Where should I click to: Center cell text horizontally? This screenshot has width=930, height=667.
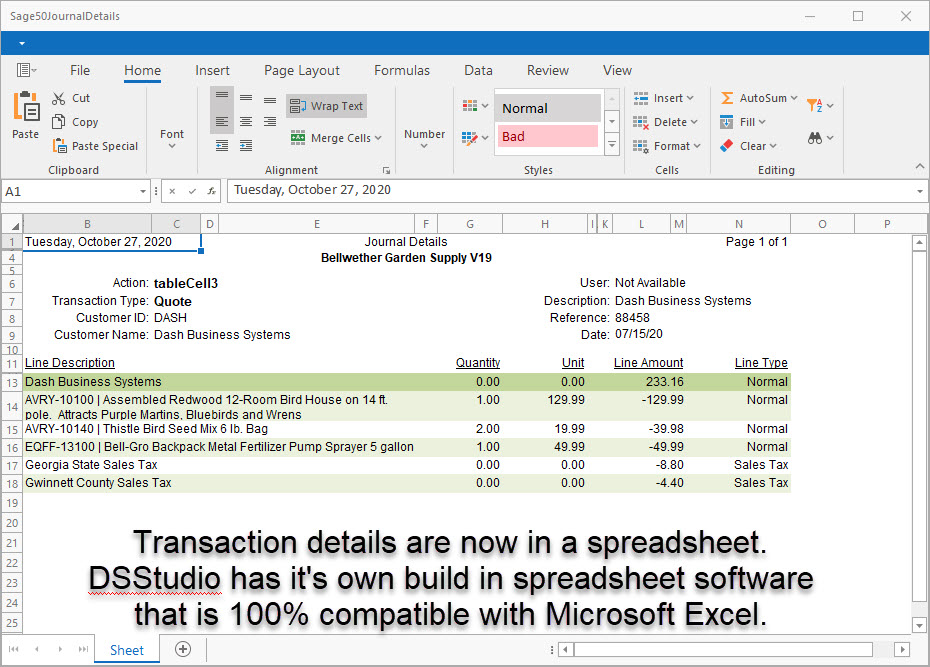pyautogui.click(x=246, y=122)
